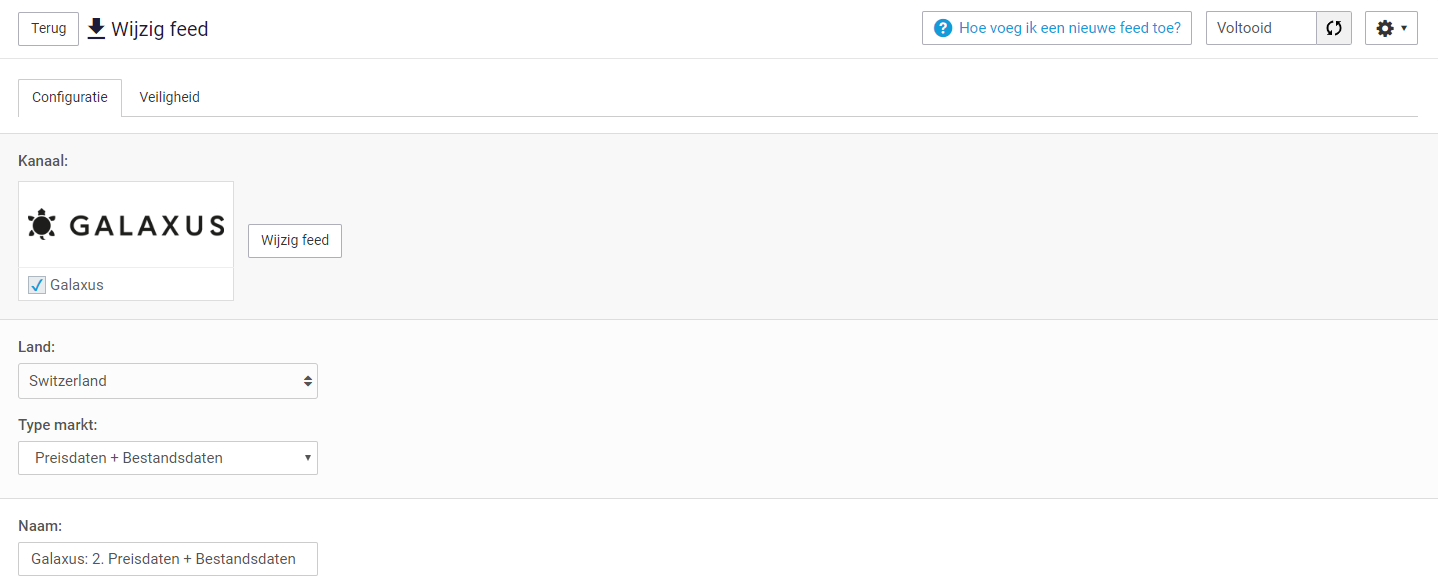The image size is (1438, 587).
Task: Toggle the Galaxus checkbox
Action: click(x=37, y=285)
